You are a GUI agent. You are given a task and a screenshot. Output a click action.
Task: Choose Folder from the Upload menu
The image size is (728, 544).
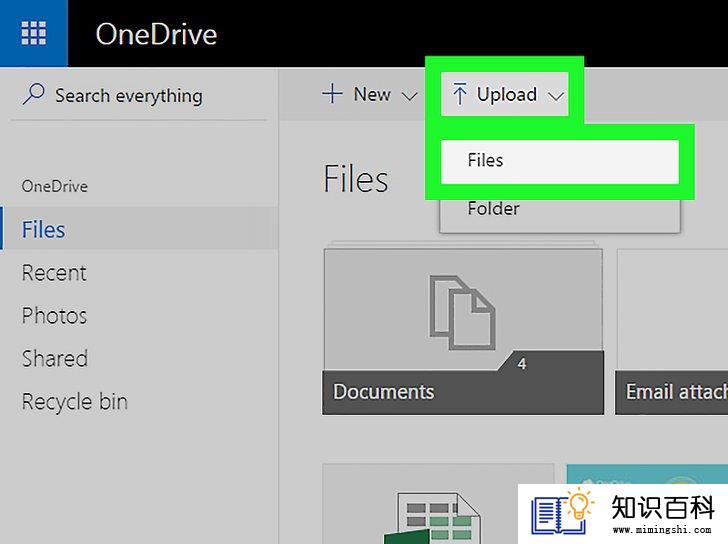coord(559,209)
